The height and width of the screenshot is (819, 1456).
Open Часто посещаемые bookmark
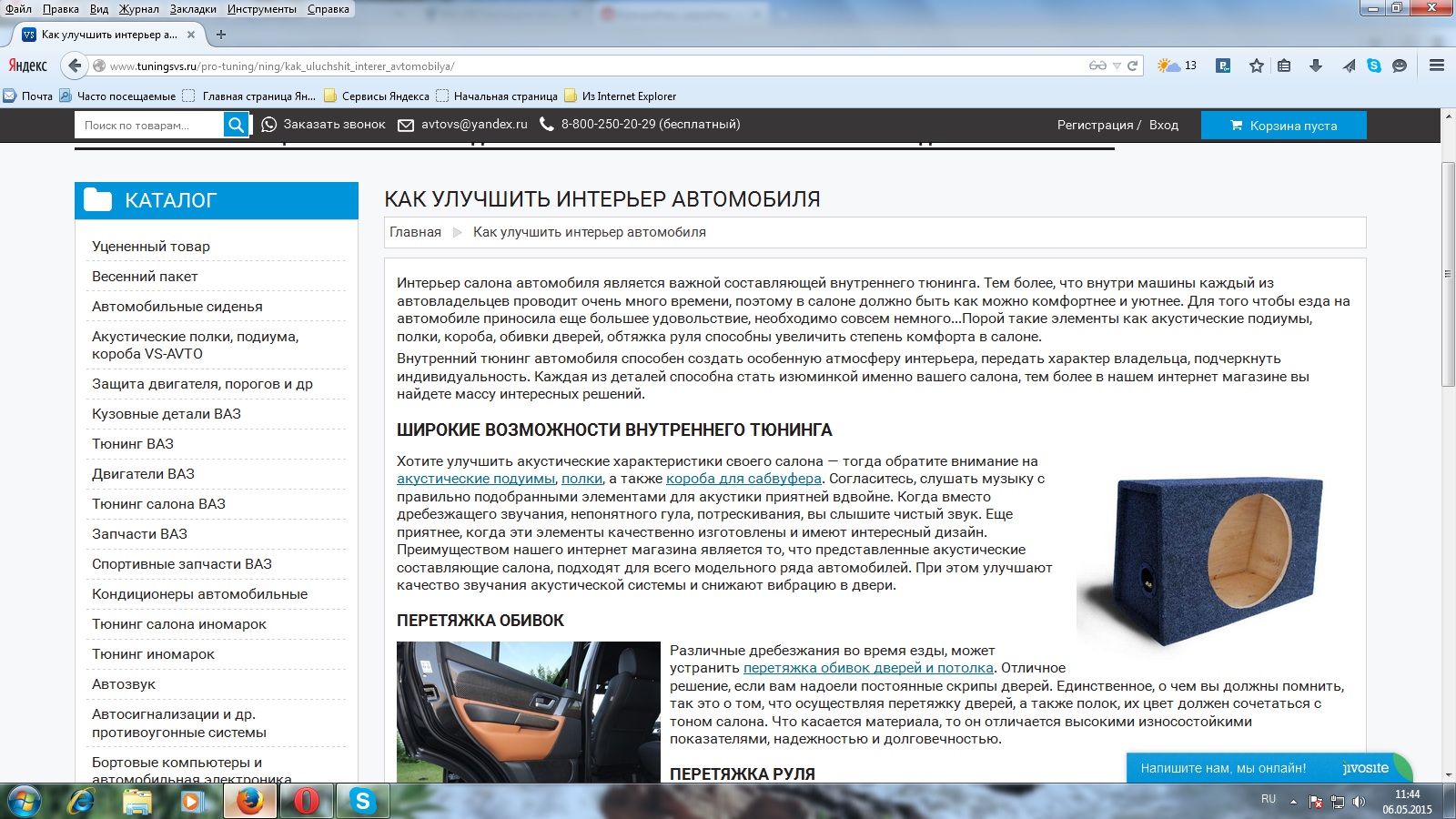[x=117, y=96]
